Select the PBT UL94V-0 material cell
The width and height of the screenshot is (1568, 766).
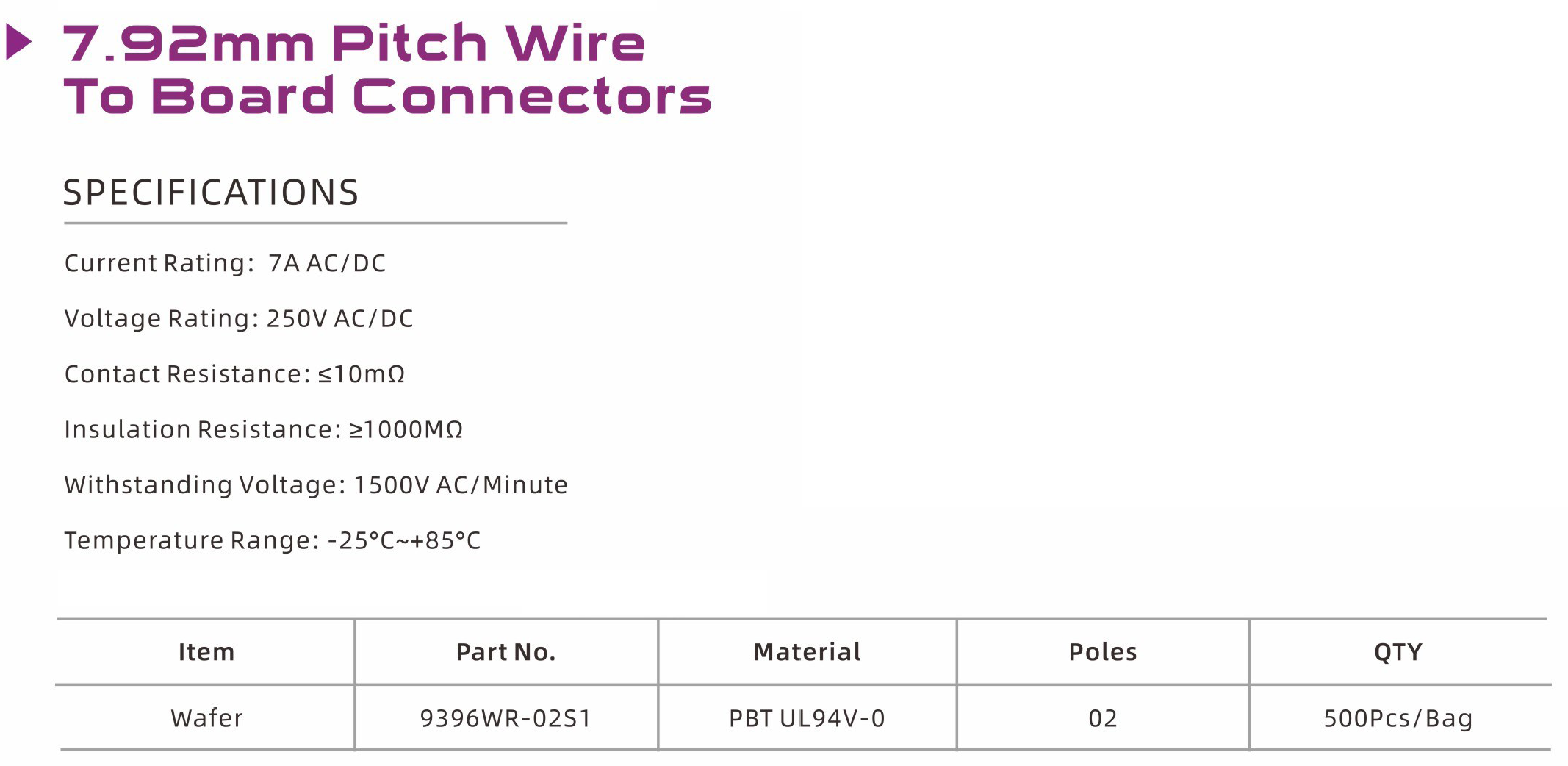[x=807, y=718]
